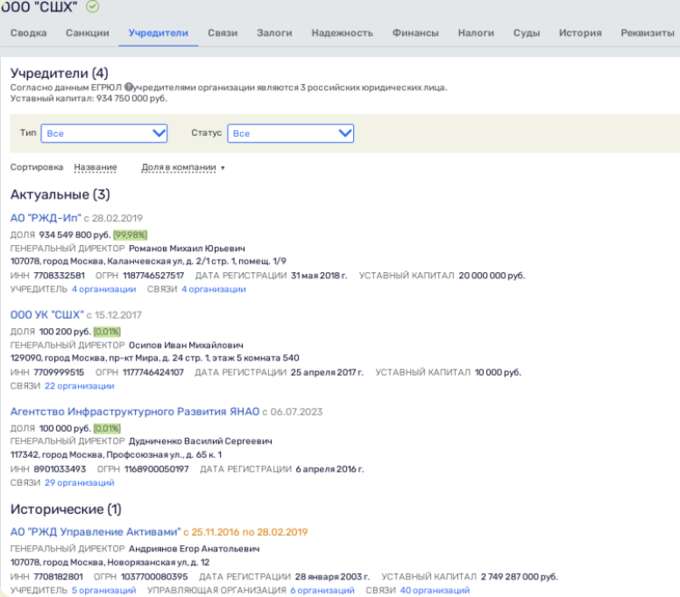
Task: Open 29 организаций связи link
Action: pyautogui.click(x=79, y=483)
